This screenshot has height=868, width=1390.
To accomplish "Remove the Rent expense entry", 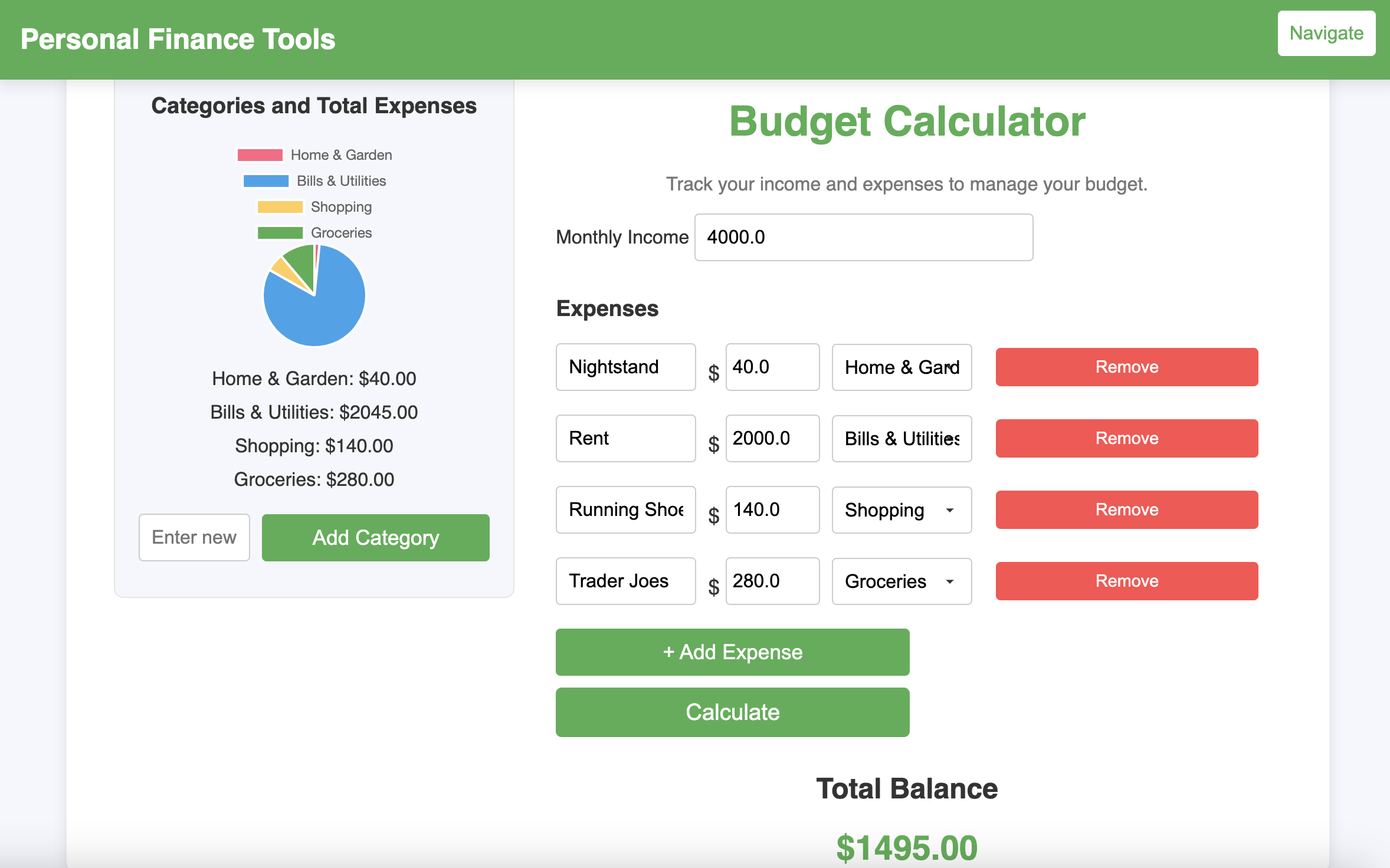I will 1127,437.
